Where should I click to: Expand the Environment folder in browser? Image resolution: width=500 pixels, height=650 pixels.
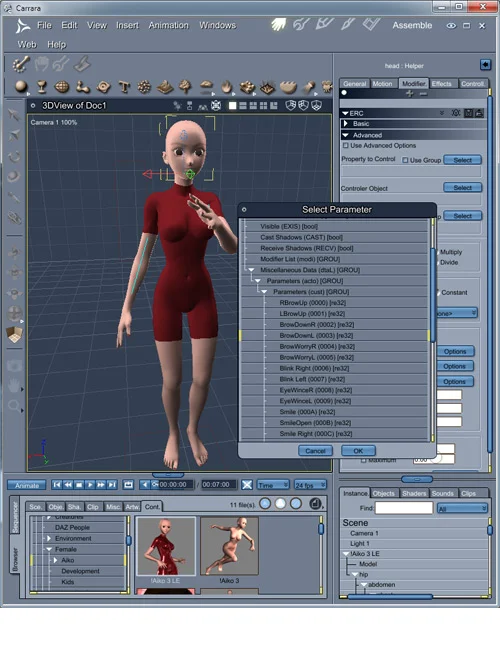[x=49, y=538]
